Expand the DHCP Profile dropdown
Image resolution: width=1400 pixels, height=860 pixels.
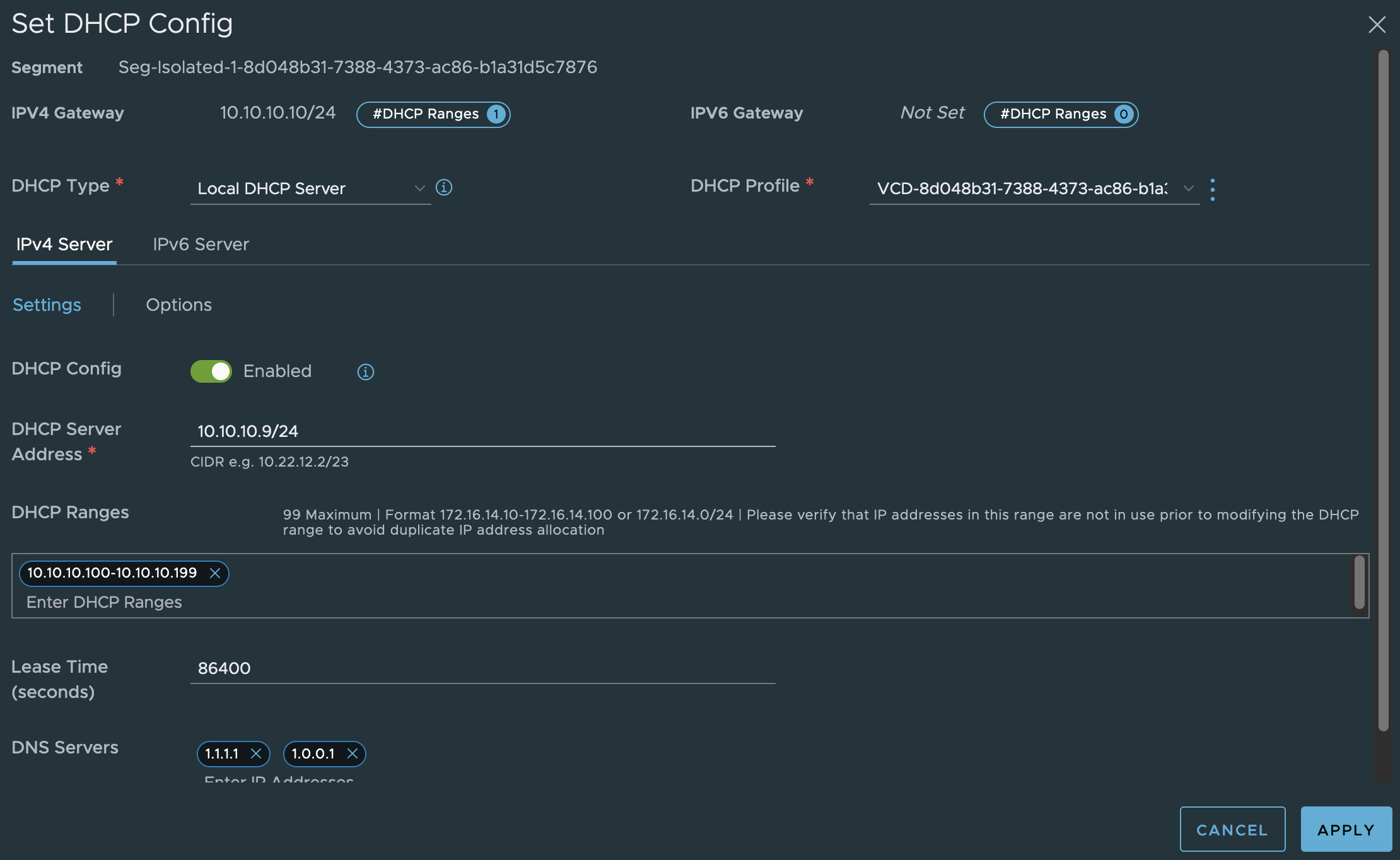(x=1034, y=189)
